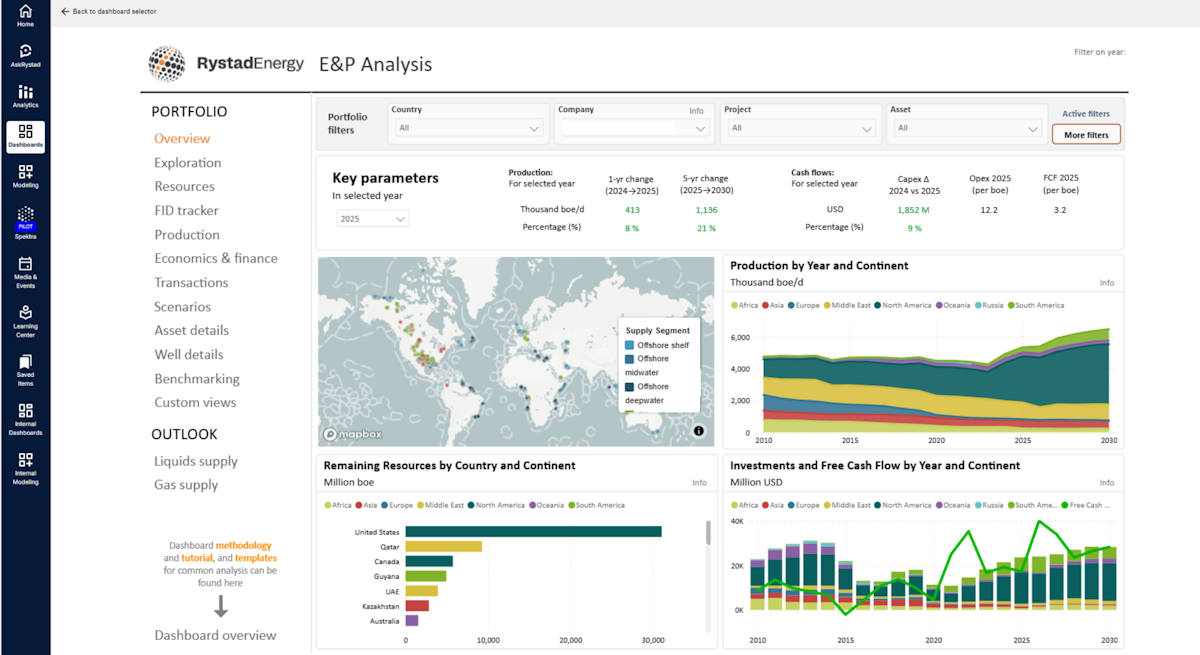
Task: Open AskRystad from the sidebar
Action: coord(25,55)
